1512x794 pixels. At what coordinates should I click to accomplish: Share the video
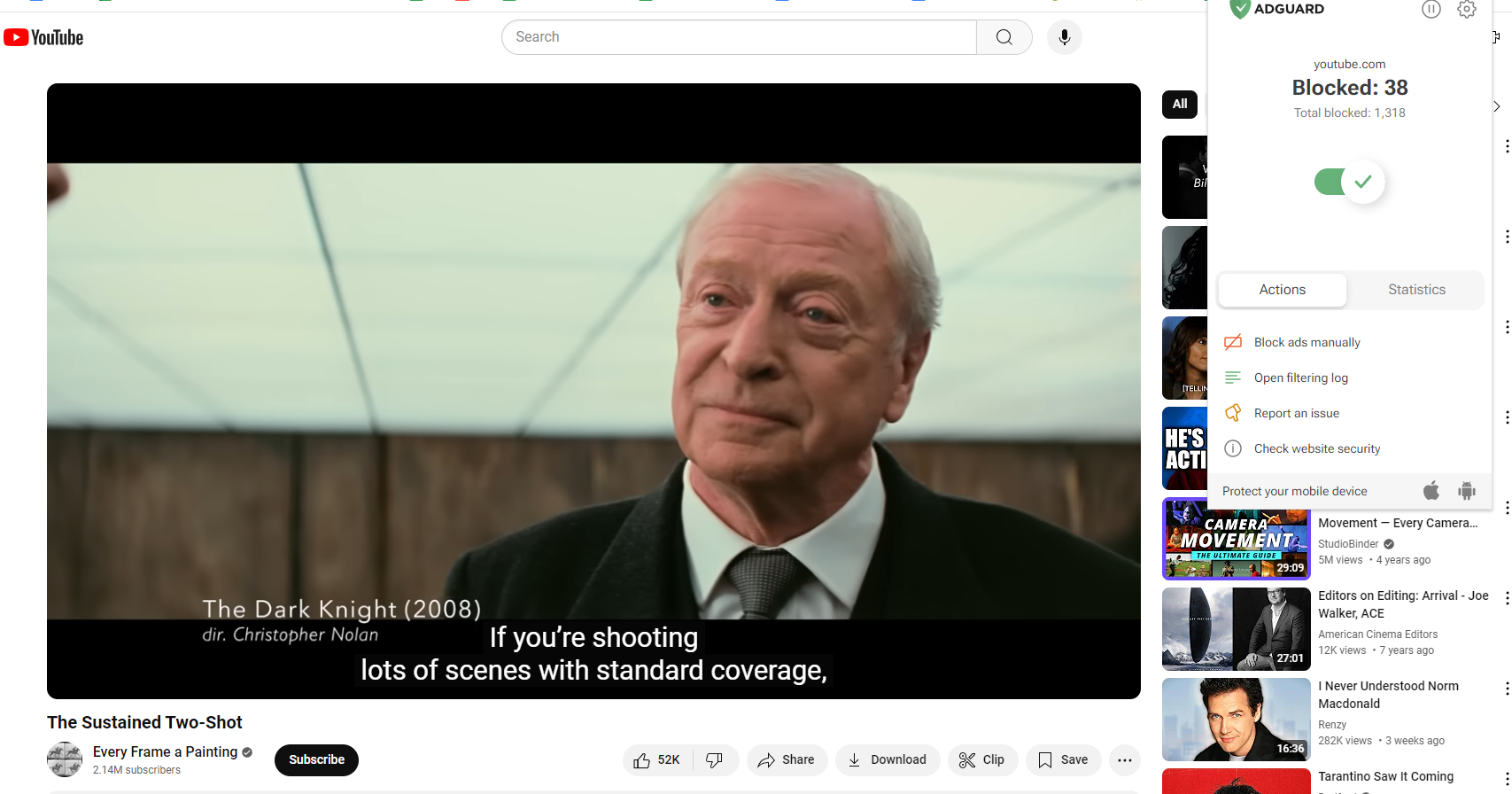787,760
